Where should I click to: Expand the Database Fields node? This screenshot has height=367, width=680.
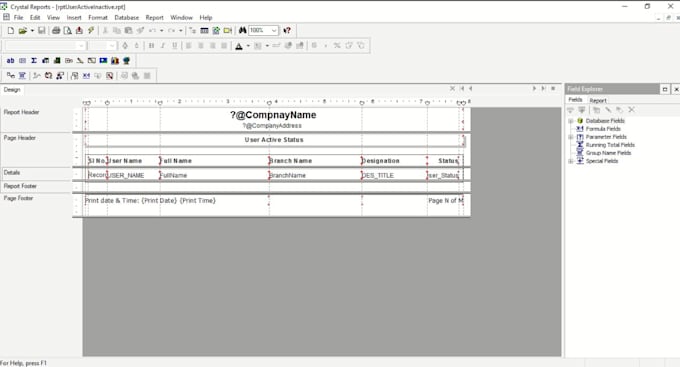(x=571, y=121)
